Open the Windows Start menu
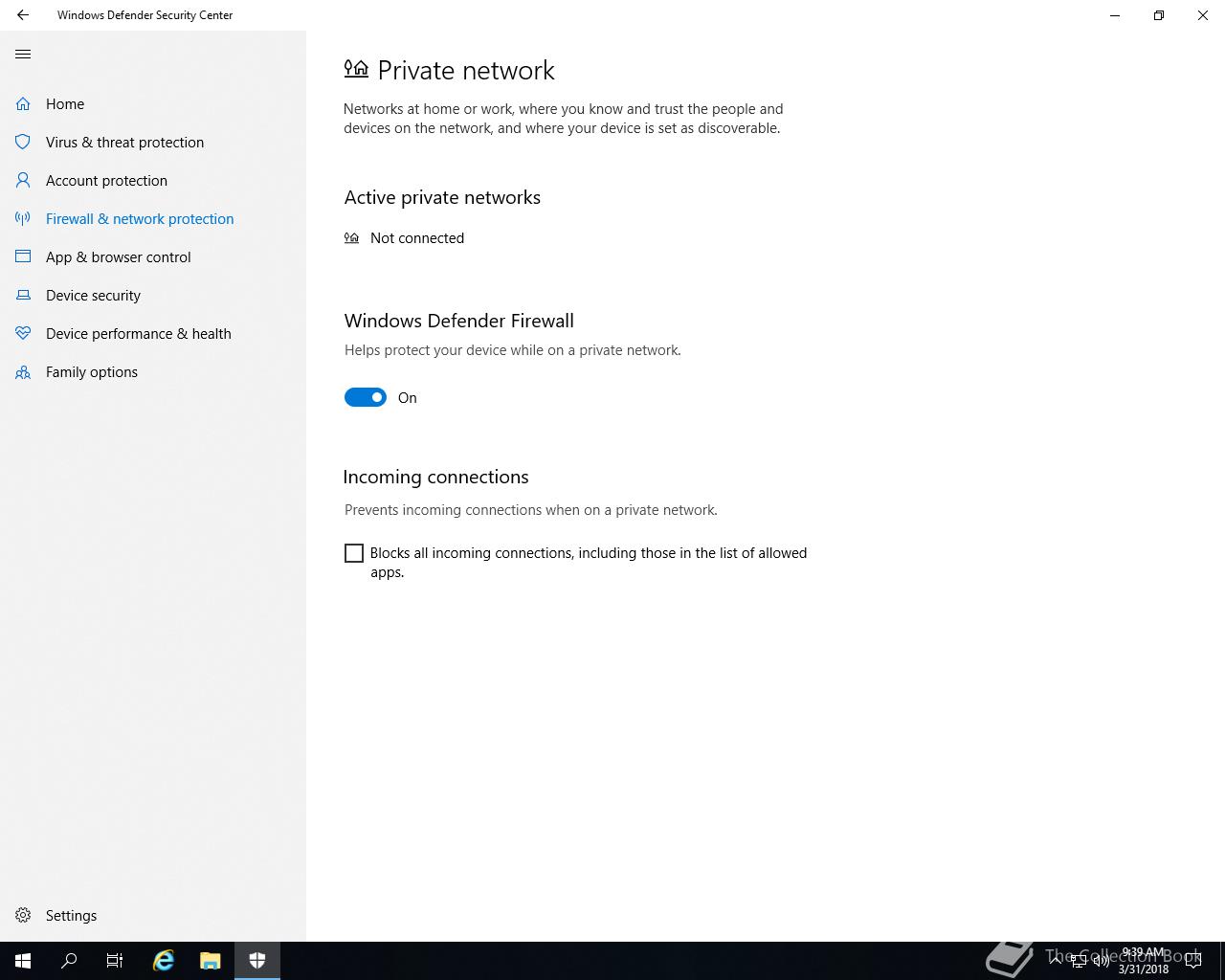This screenshot has width=1225, height=980. (23, 961)
